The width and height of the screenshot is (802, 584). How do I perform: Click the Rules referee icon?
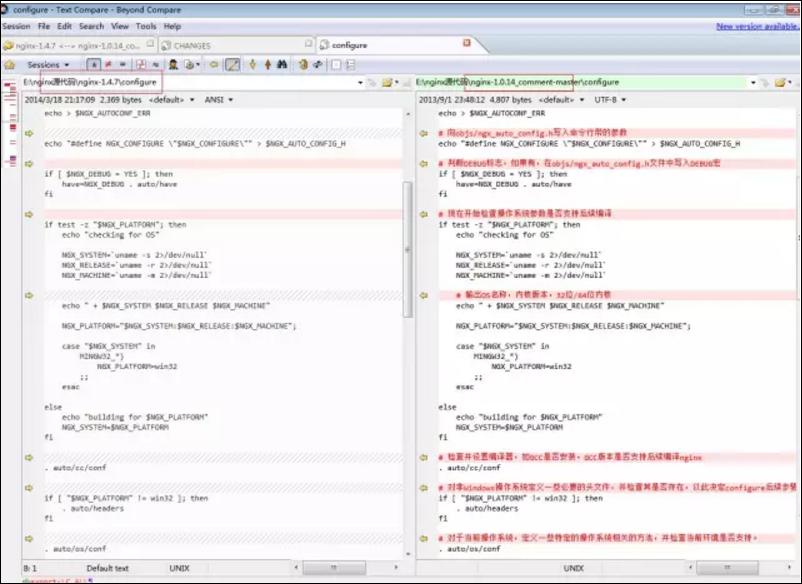(173, 64)
